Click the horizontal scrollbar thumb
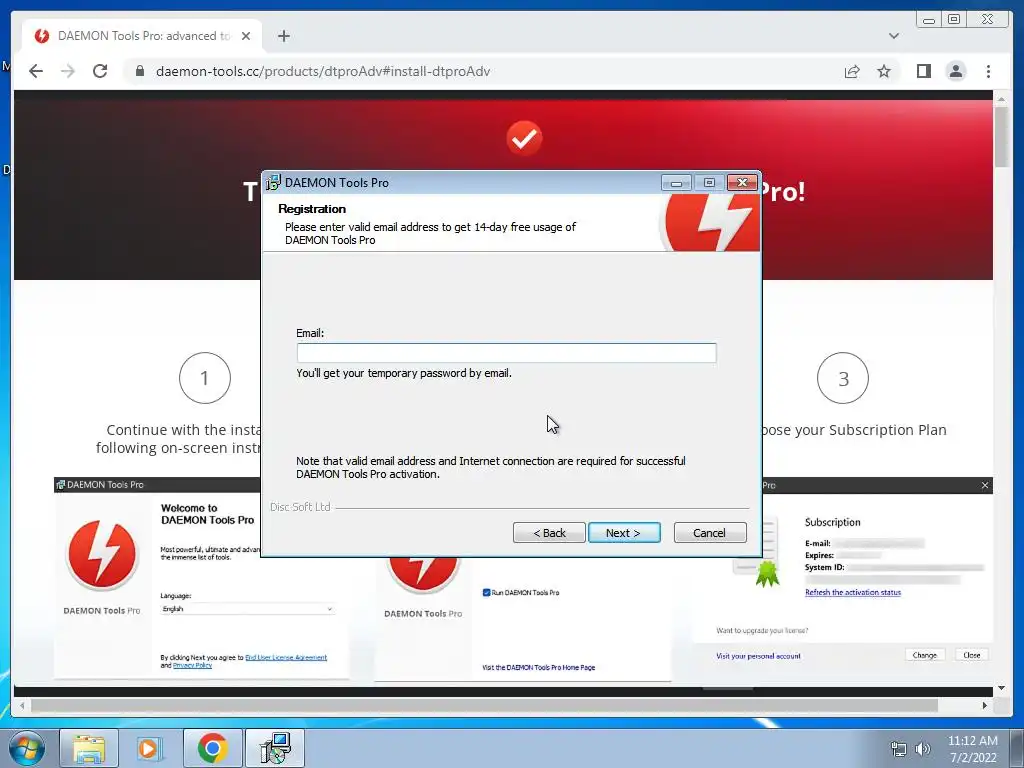This screenshot has width=1024, height=768. [x=484, y=705]
